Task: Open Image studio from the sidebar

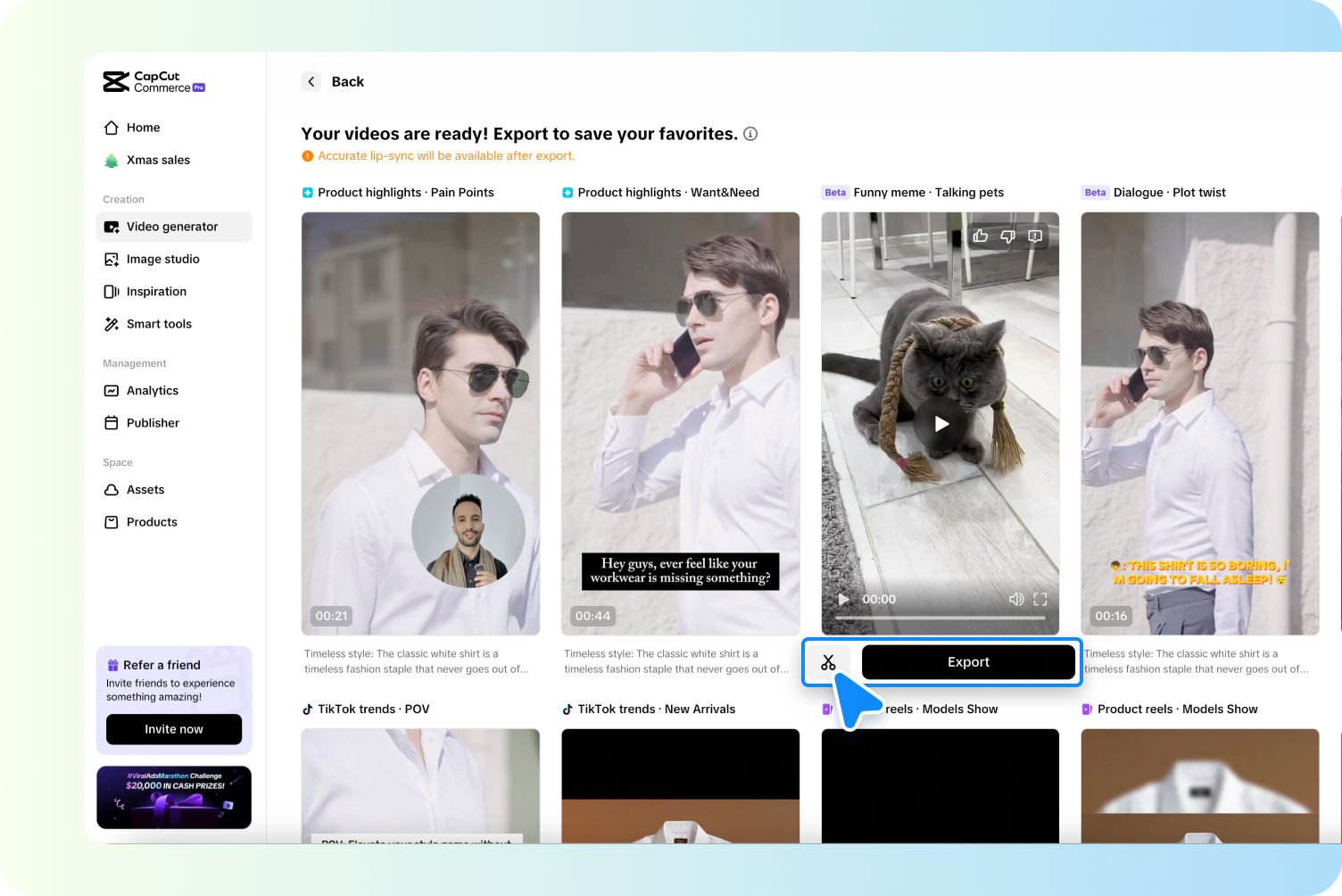Action: pos(162,259)
